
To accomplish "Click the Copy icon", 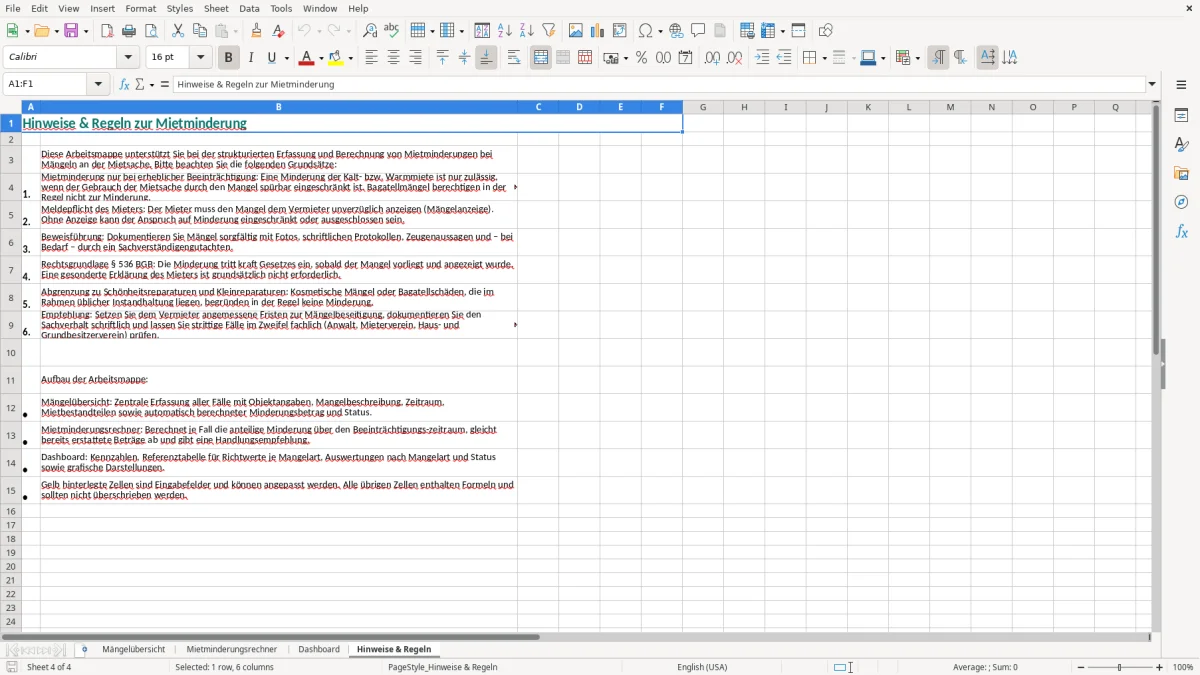I will [200, 31].
